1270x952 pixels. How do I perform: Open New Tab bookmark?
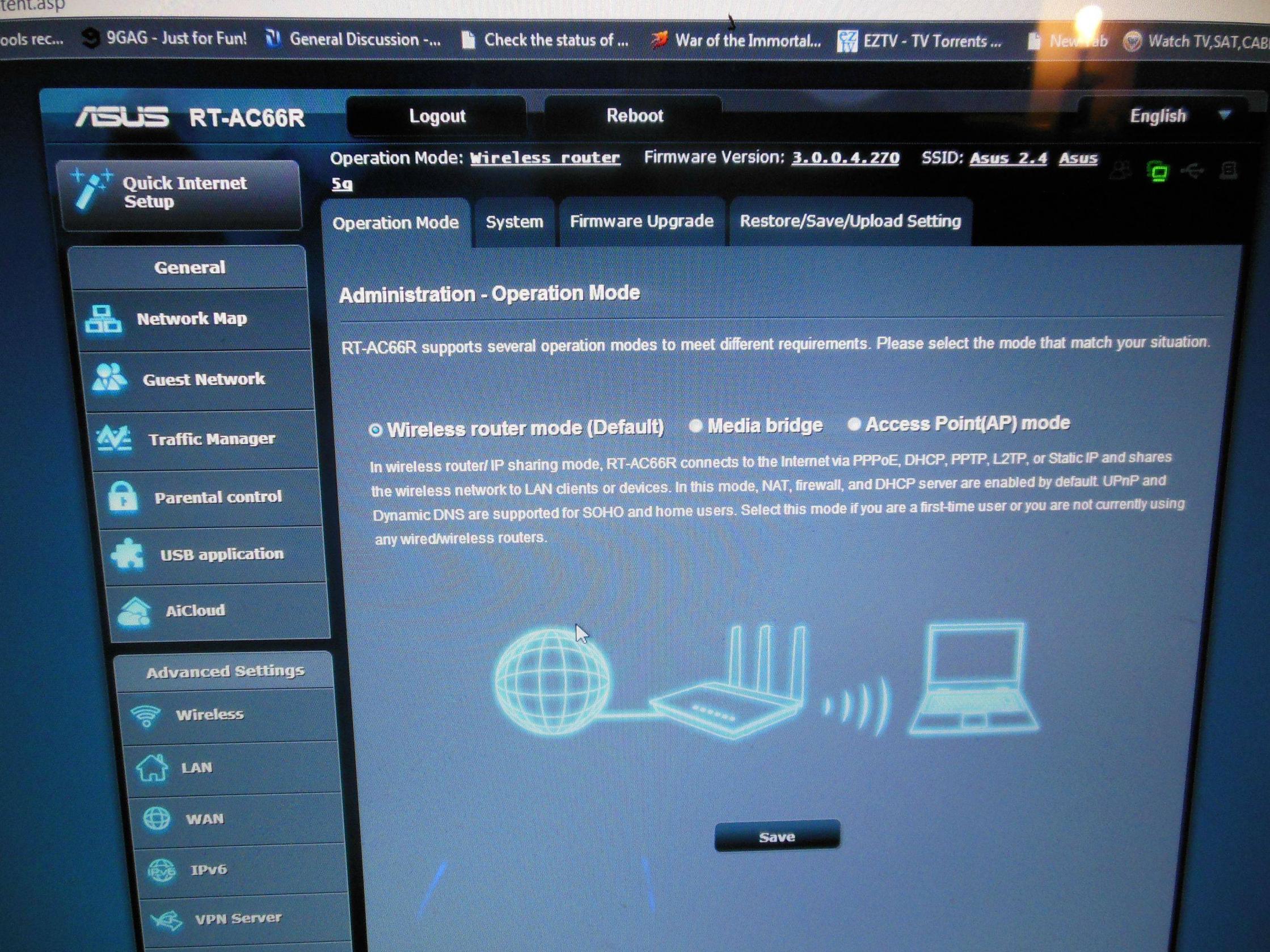[1068, 41]
